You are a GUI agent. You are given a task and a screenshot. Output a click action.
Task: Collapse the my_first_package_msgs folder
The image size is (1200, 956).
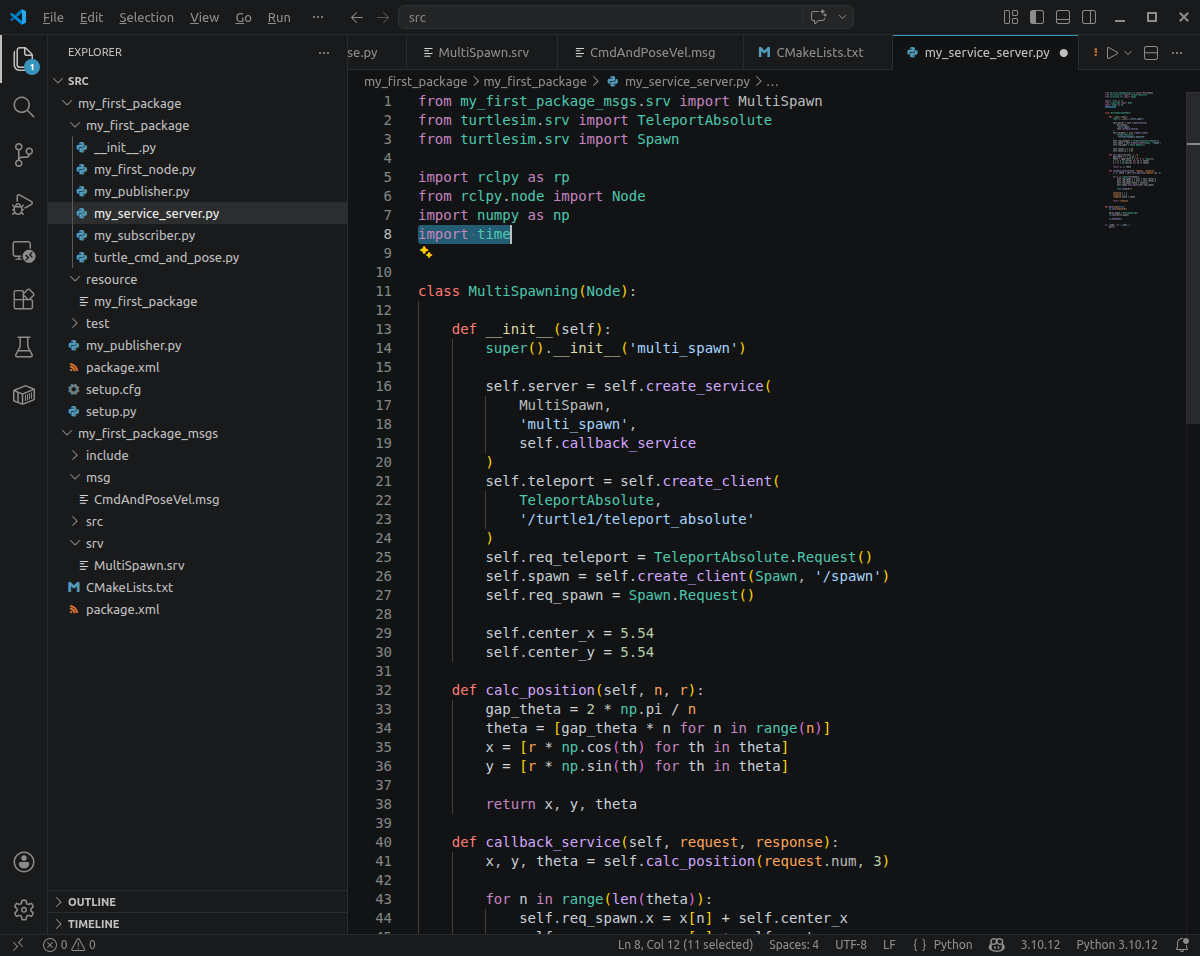click(68, 433)
